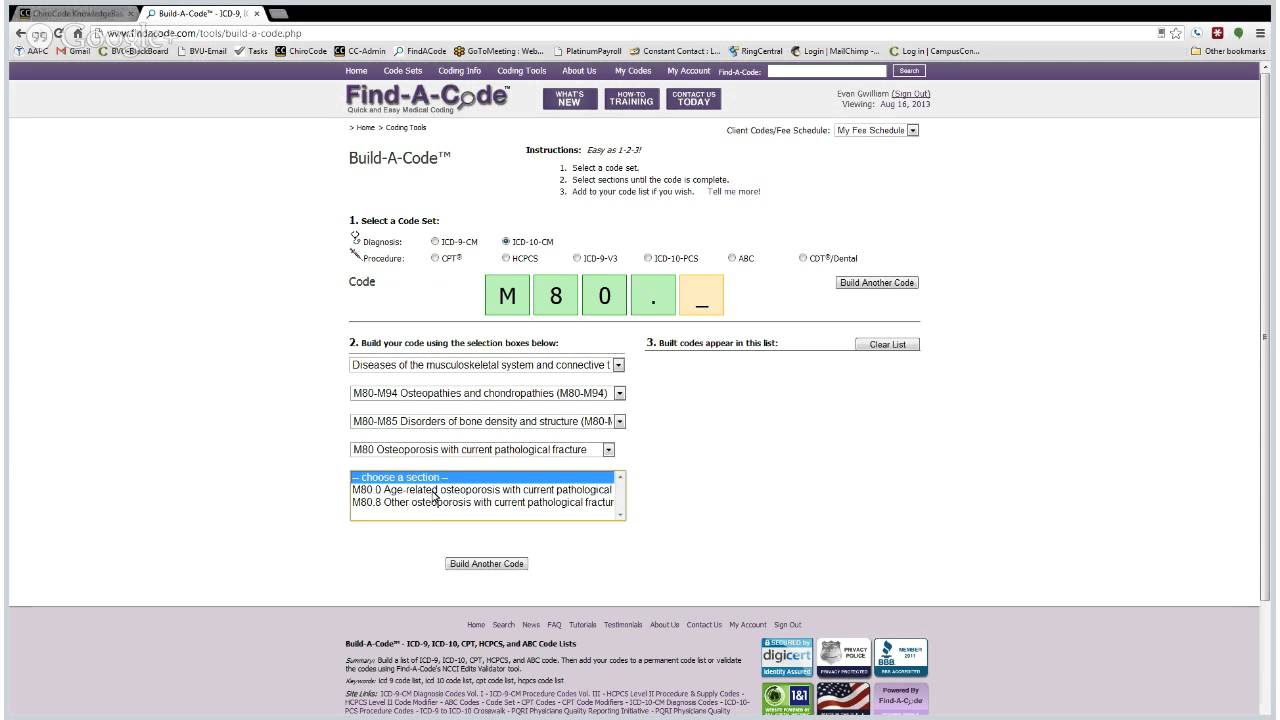
Task: Open the About Us menu
Action: click(579, 71)
